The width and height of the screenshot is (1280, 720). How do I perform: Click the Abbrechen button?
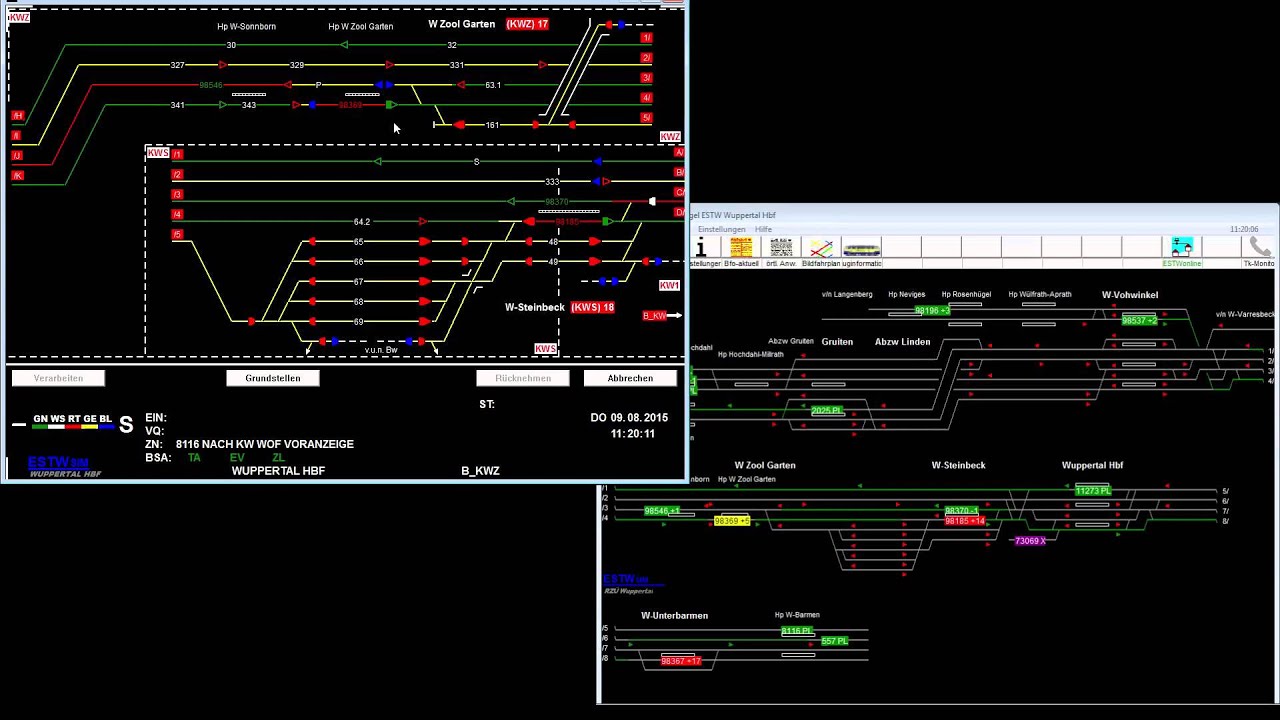click(x=630, y=378)
